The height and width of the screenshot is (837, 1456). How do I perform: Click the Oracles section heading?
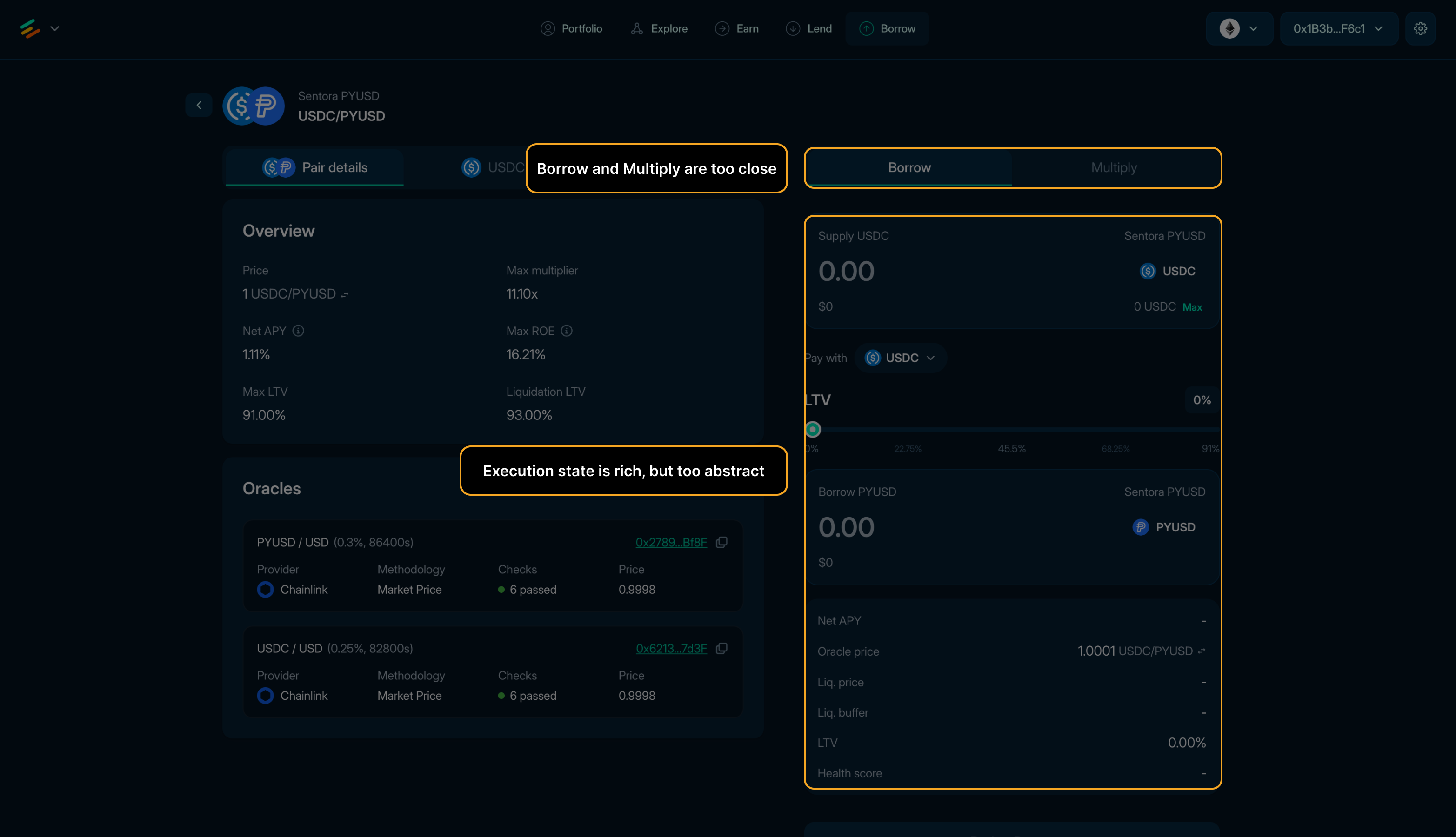coord(271,489)
